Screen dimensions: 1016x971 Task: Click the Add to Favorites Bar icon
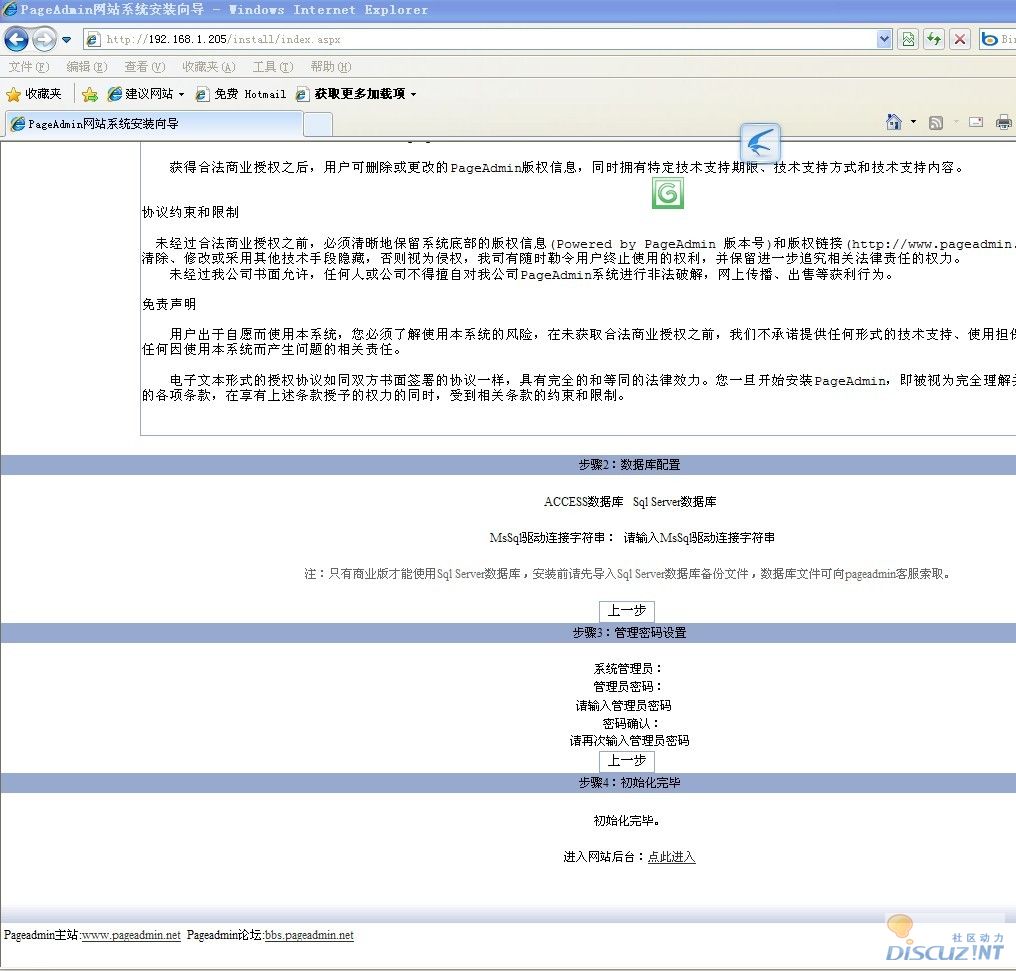[90, 94]
